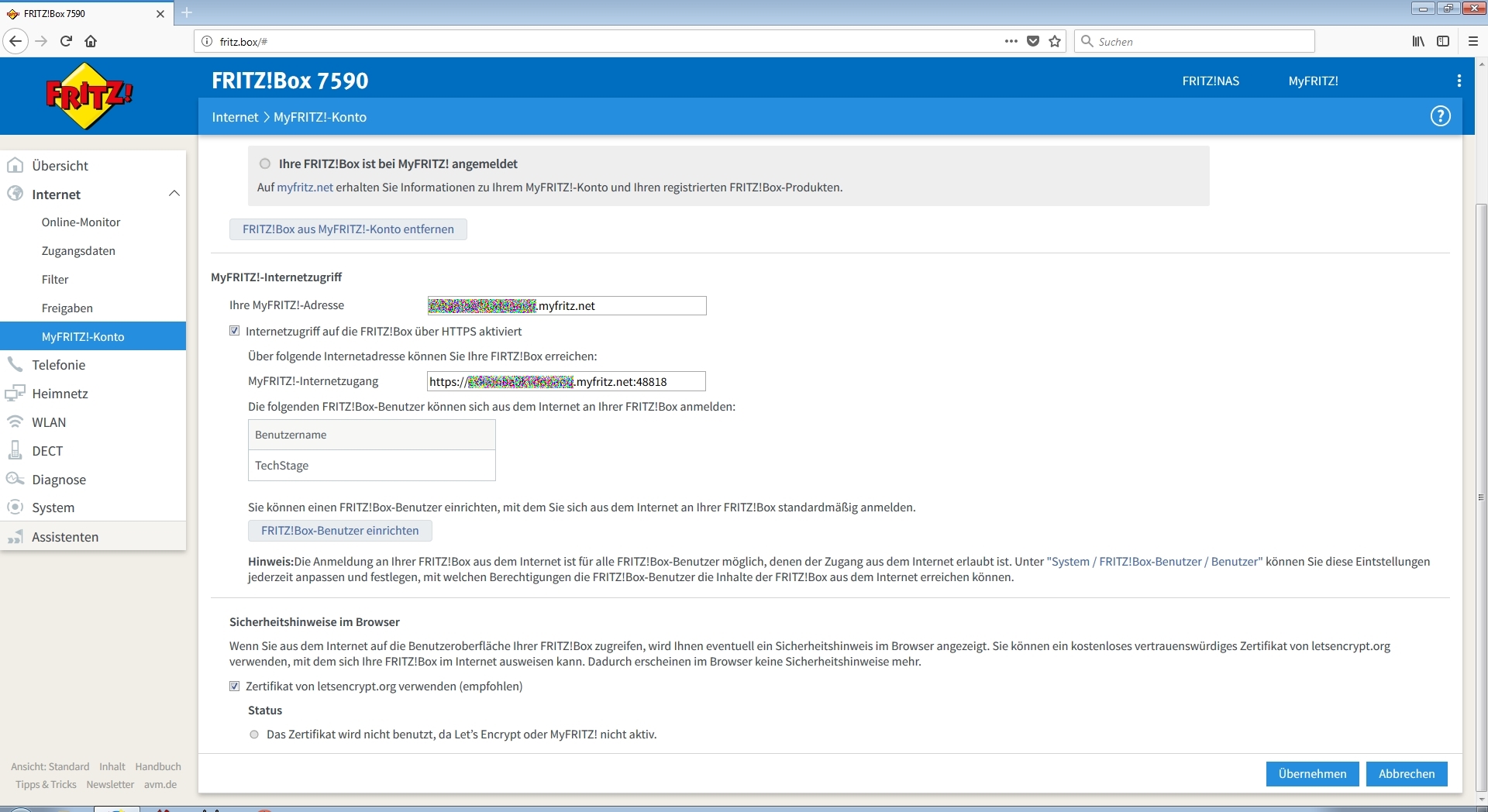
Task: Open the Heimnetz menu
Action: tap(60, 394)
